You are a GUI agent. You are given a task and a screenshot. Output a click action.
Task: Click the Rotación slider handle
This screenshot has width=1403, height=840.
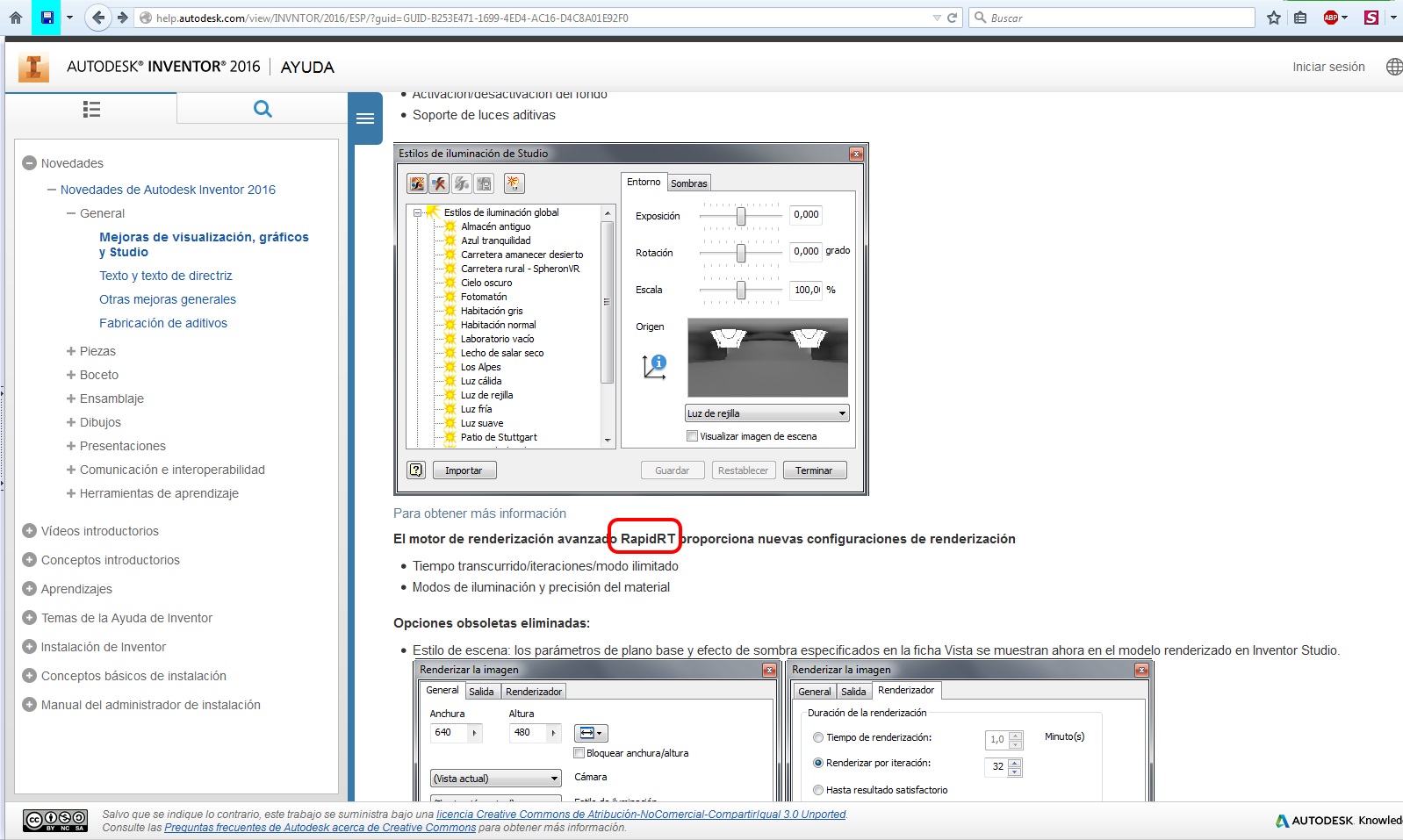click(741, 253)
